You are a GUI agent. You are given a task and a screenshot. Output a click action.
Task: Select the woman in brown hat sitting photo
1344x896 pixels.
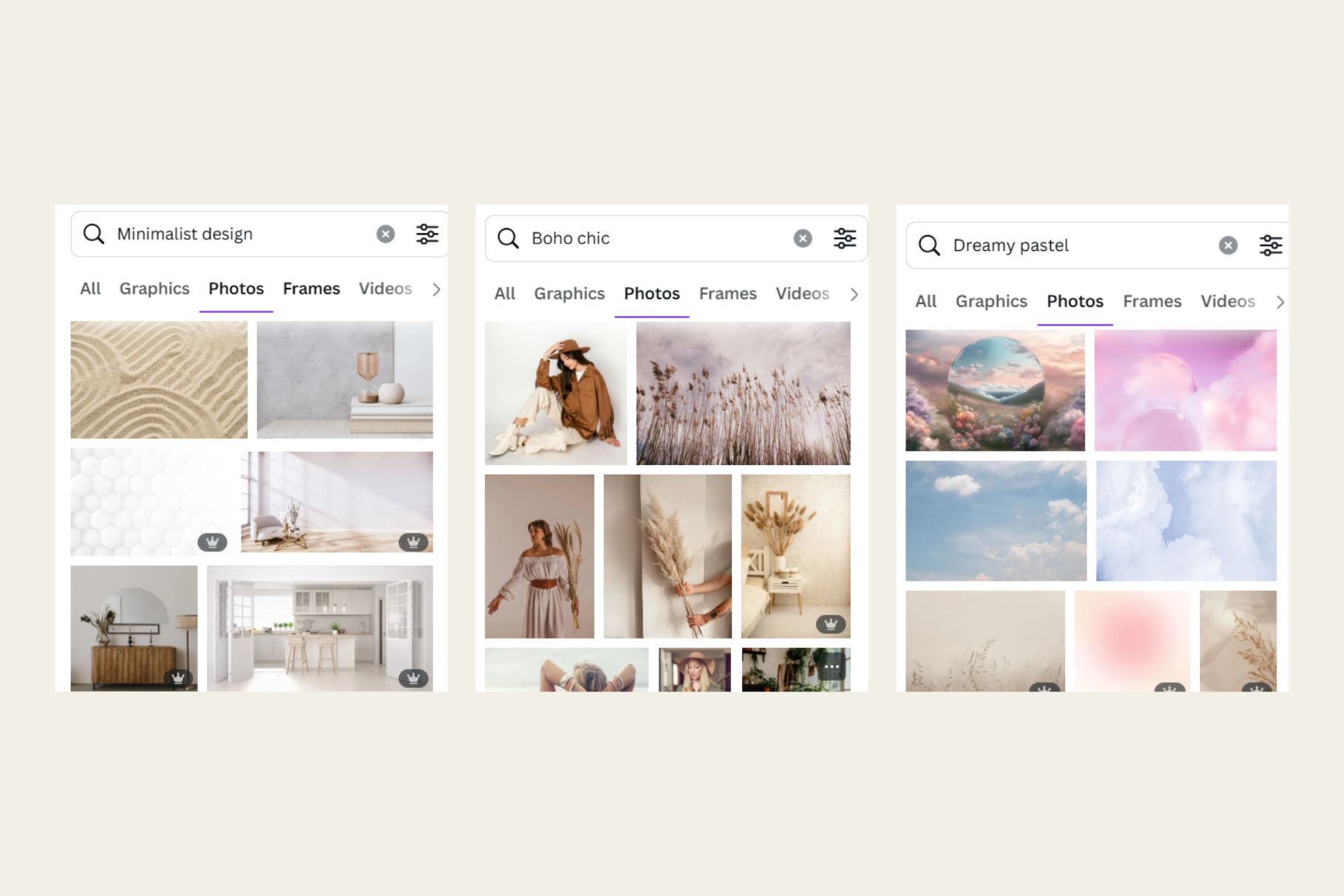pyautogui.click(x=556, y=393)
